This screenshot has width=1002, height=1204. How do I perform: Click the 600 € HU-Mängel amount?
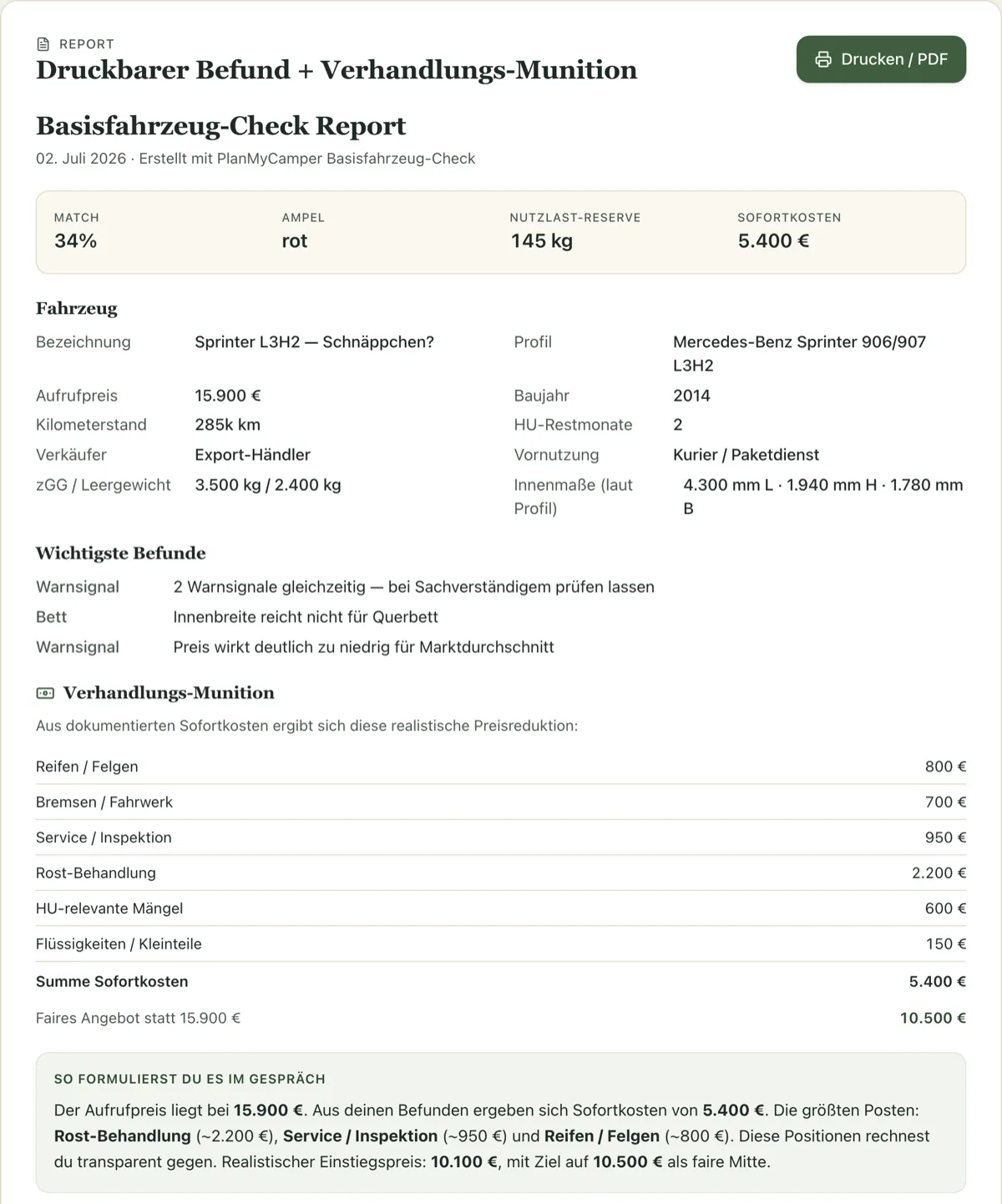coord(945,908)
